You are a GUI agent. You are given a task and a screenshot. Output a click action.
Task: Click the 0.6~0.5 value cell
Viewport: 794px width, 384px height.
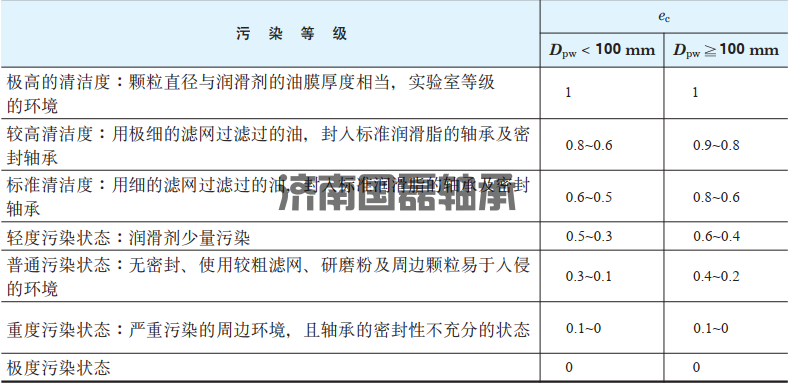pos(589,197)
